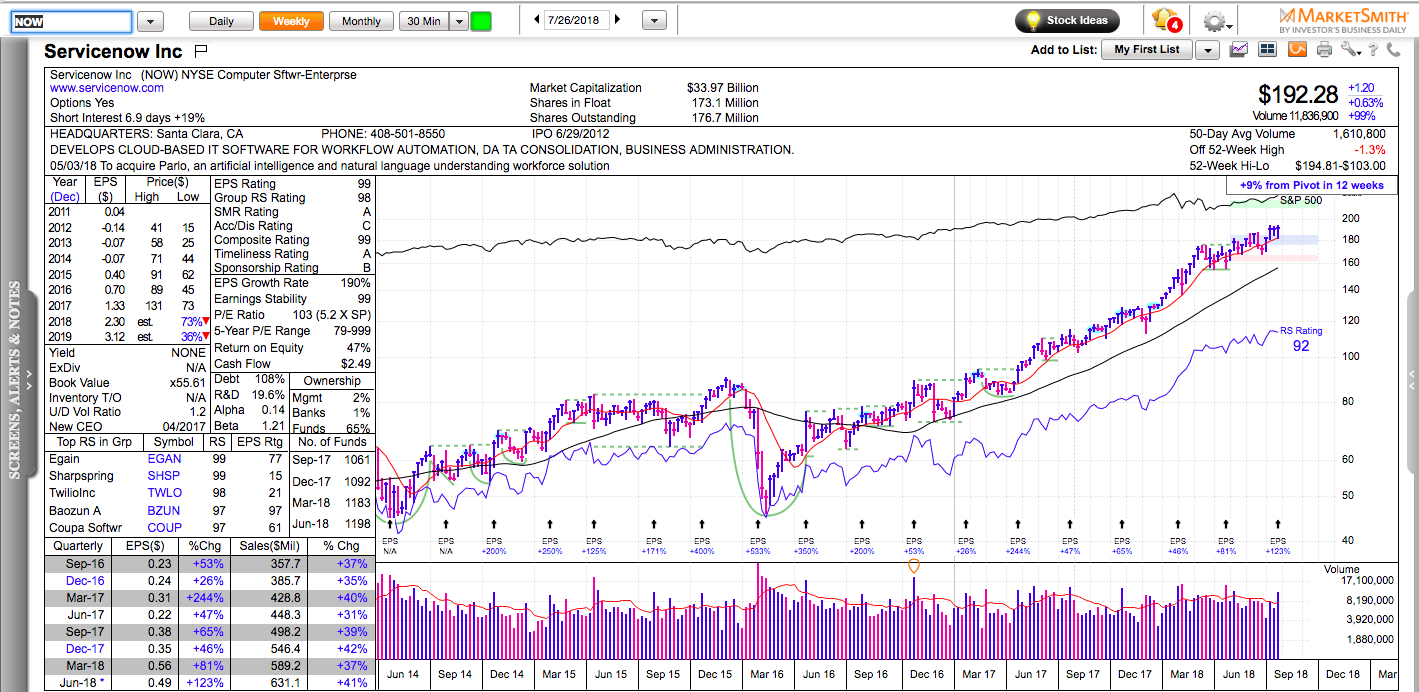Click the four-pane layout grid icon

point(1268,50)
